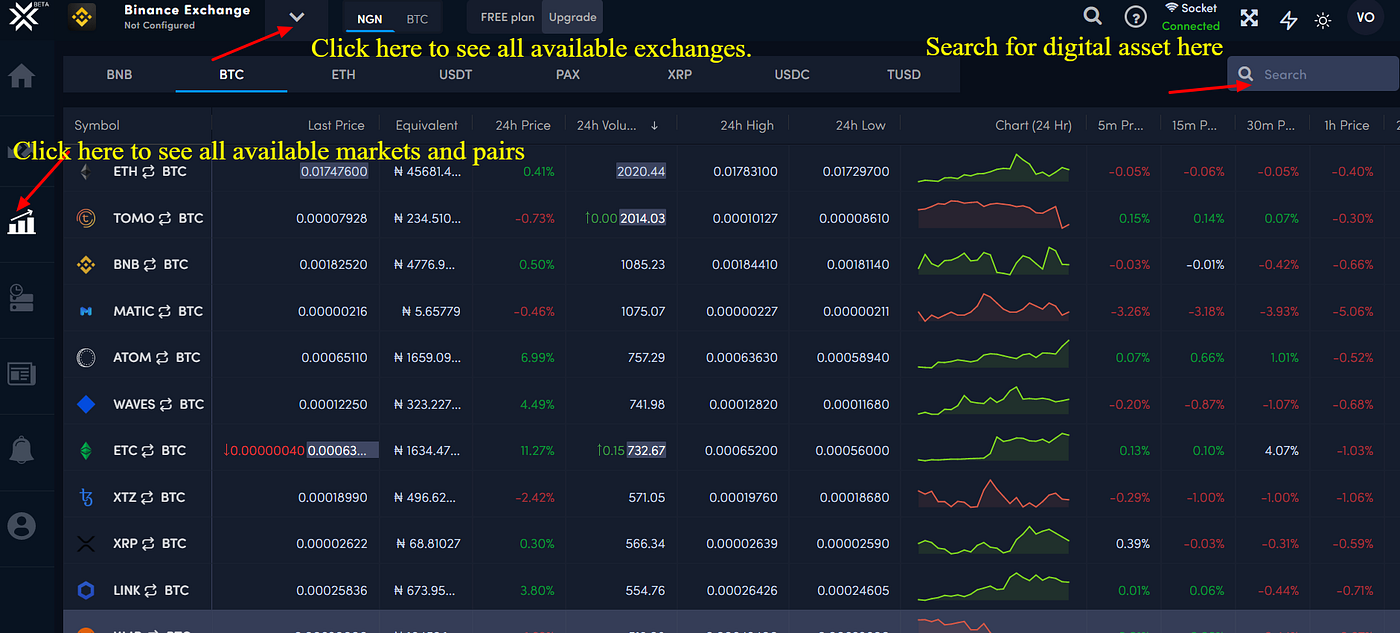The width and height of the screenshot is (1400, 633).
Task: Click the BNB coin icon in BNB row
Action: [x=86, y=265]
